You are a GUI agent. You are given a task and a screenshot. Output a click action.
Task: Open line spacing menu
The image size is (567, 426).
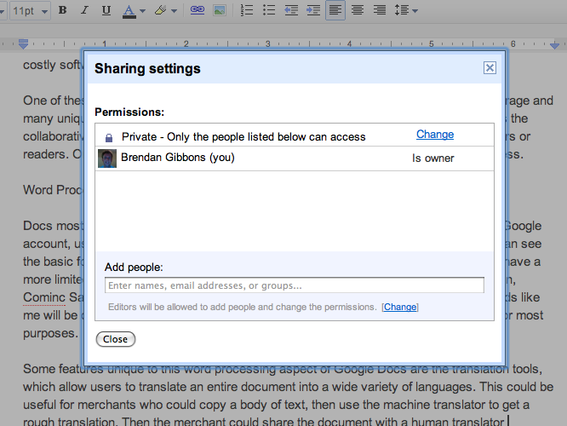pyautogui.click(x=406, y=10)
